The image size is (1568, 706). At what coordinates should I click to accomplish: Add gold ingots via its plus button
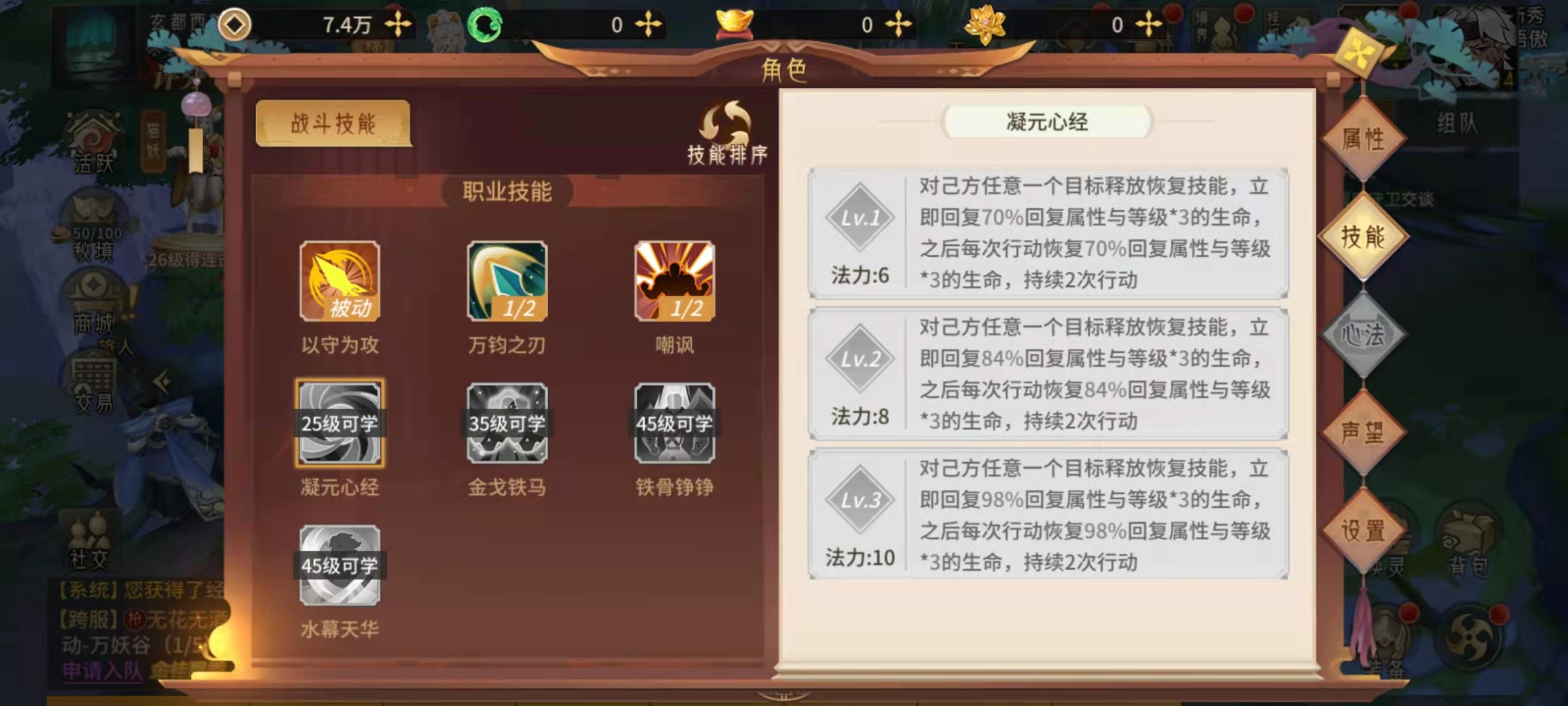pyautogui.click(x=898, y=25)
